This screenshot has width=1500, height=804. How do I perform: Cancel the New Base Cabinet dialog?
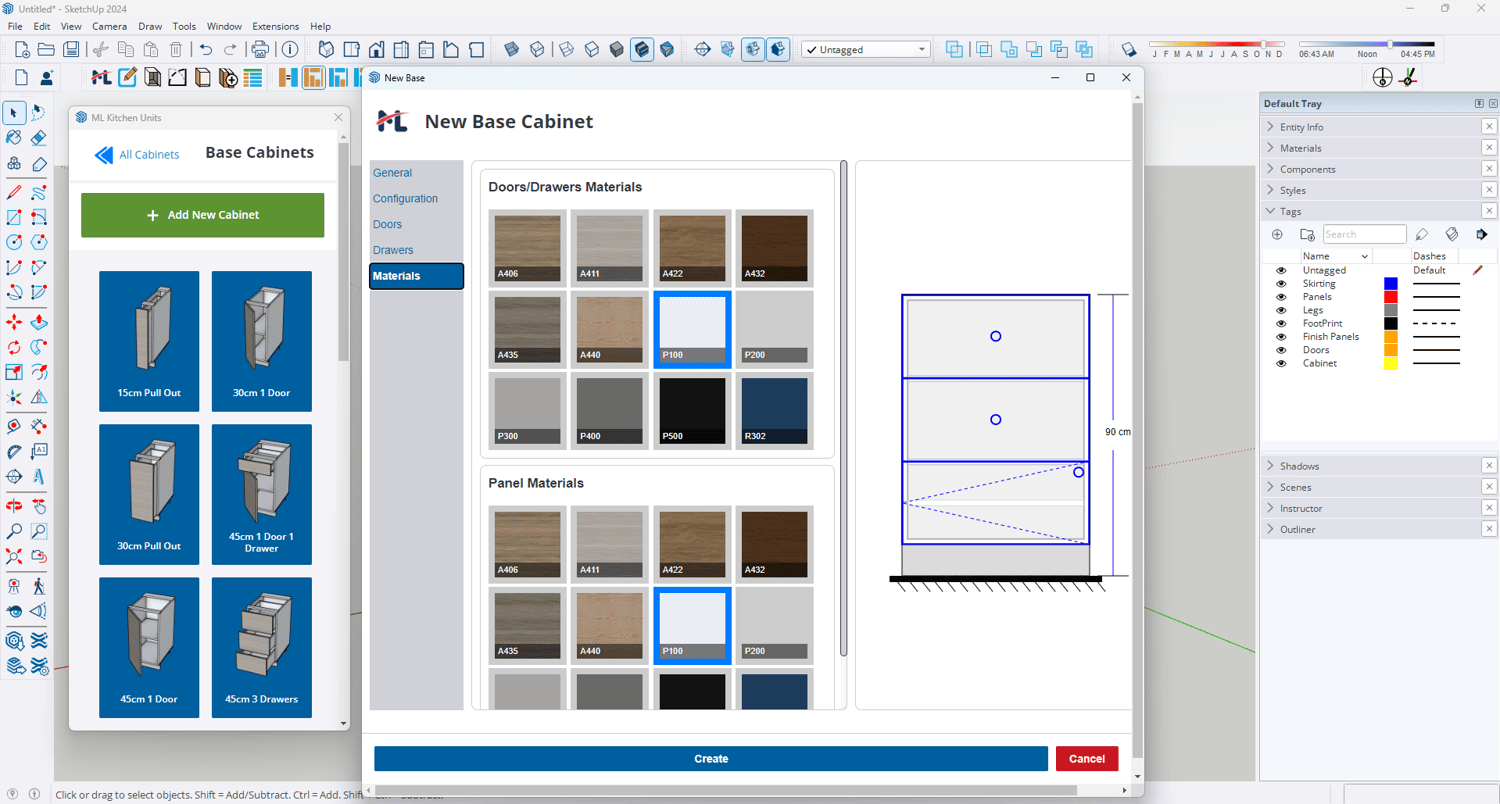click(x=1087, y=759)
